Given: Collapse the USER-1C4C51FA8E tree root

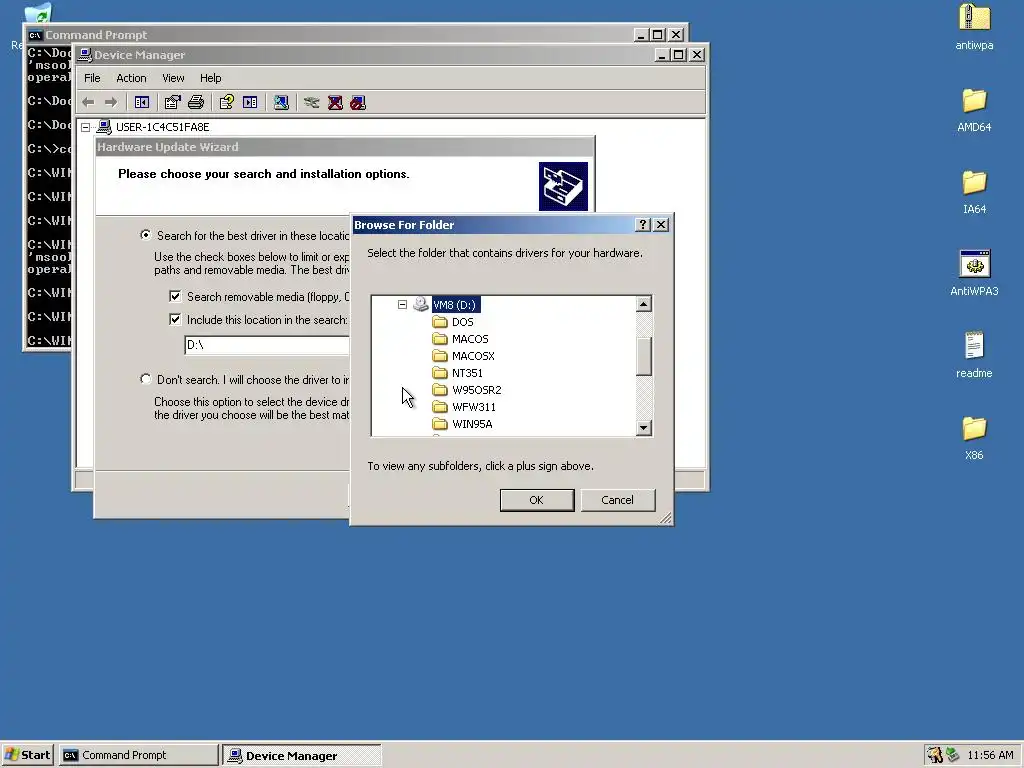Looking at the screenshot, I should click(x=86, y=127).
